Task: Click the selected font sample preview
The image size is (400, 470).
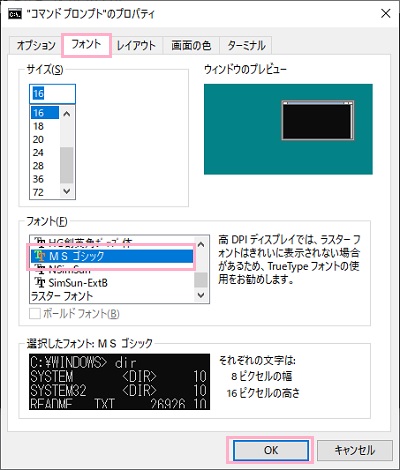Action: 119,382
